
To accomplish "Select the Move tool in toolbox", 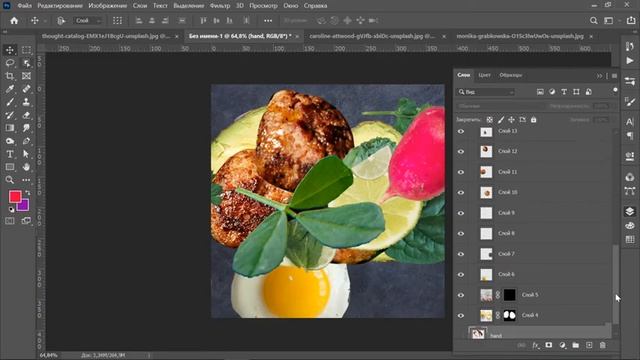I will tap(10, 50).
